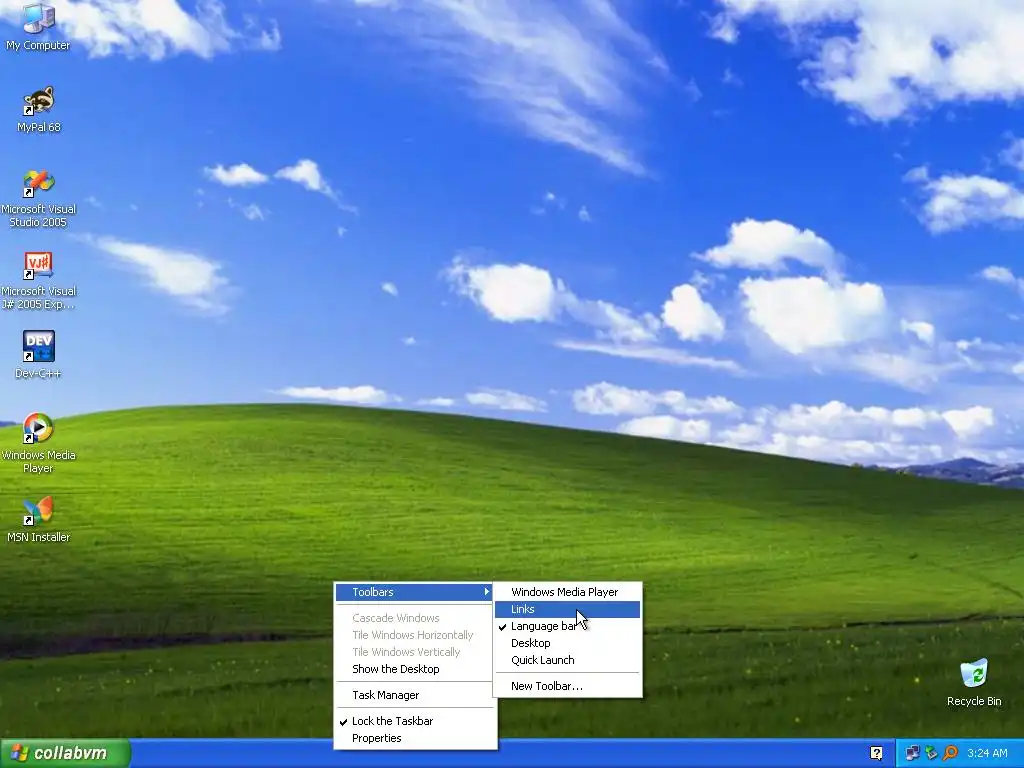Click the network connection tray icon
This screenshot has height=768, width=1024.
coord(912,754)
